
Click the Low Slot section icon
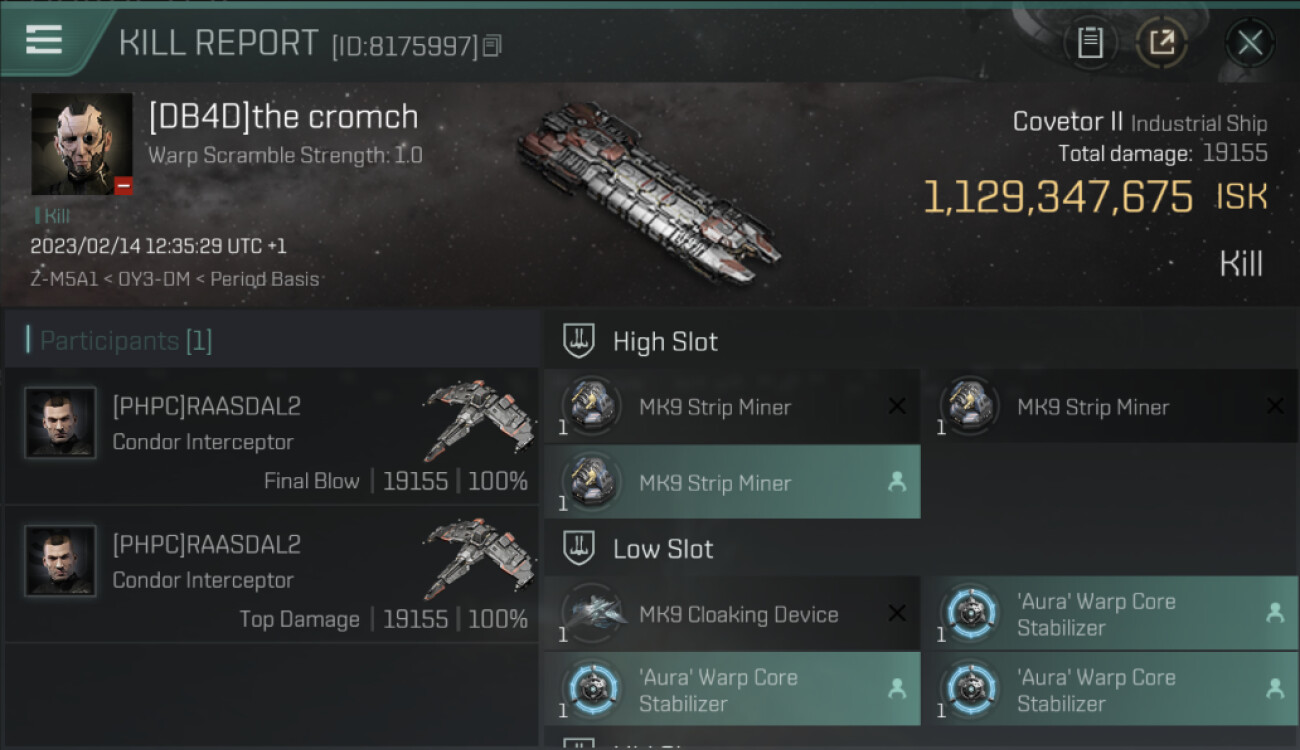click(580, 548)
